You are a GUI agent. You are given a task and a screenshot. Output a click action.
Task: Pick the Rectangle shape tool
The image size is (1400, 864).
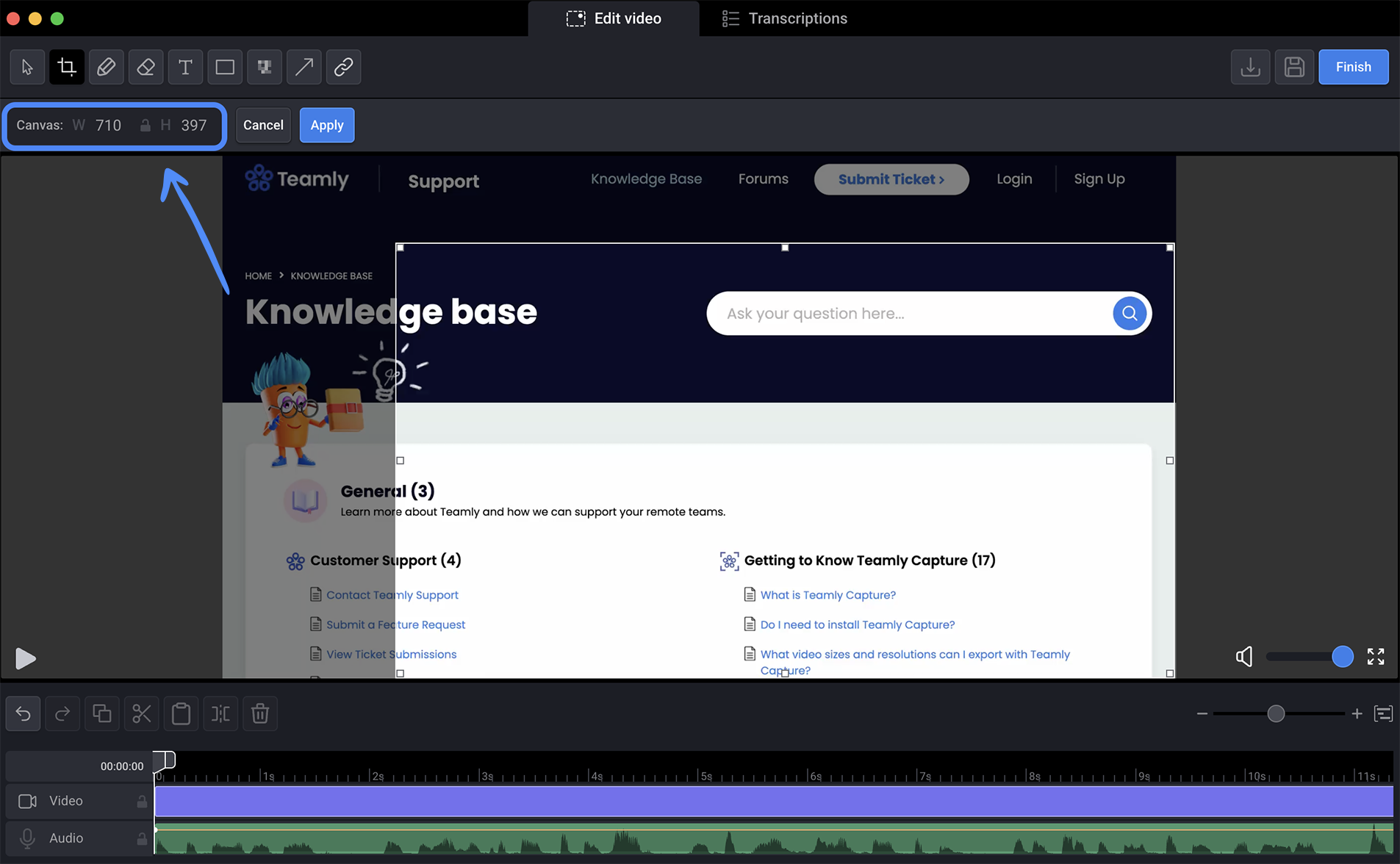(225, 67)
